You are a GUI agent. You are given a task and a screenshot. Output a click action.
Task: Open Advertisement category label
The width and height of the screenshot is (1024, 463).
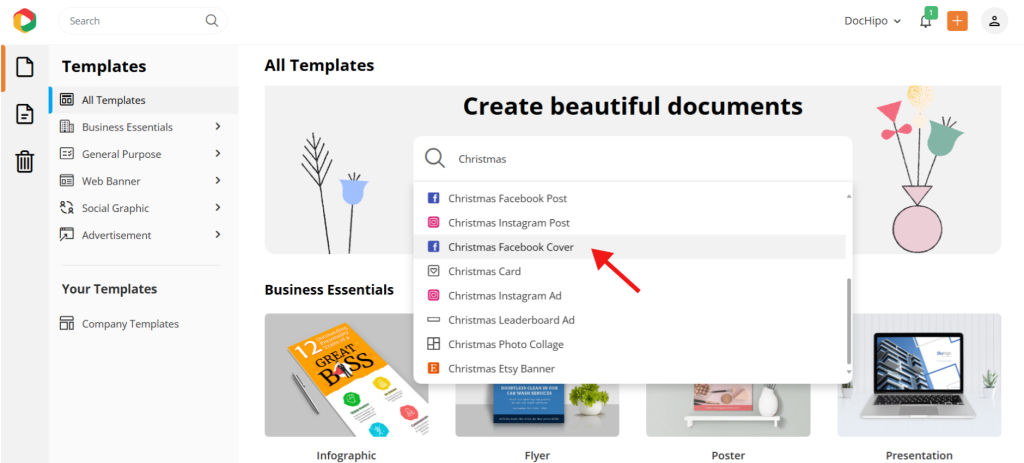(x=116, y=235)
